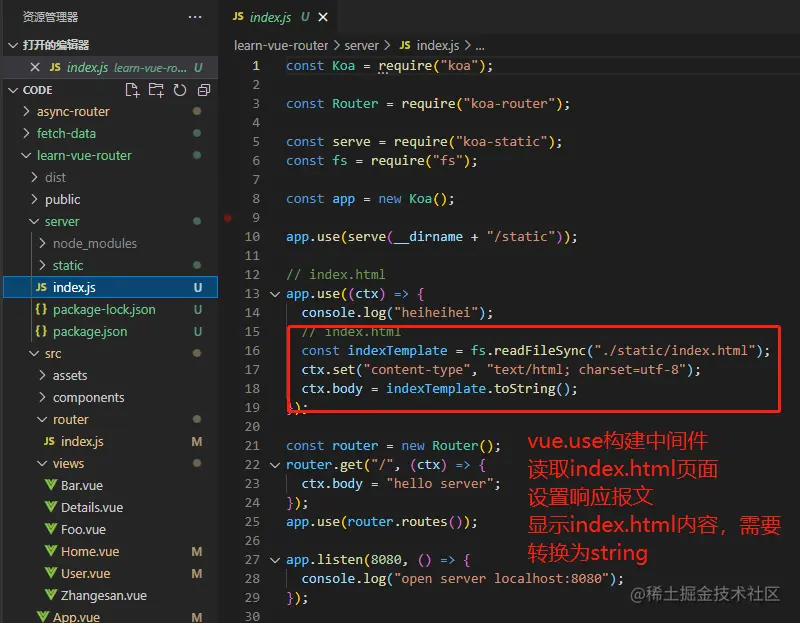Open the selected server index.js file
The height and width of the screenshot is (623, 800).
point(111,287)
